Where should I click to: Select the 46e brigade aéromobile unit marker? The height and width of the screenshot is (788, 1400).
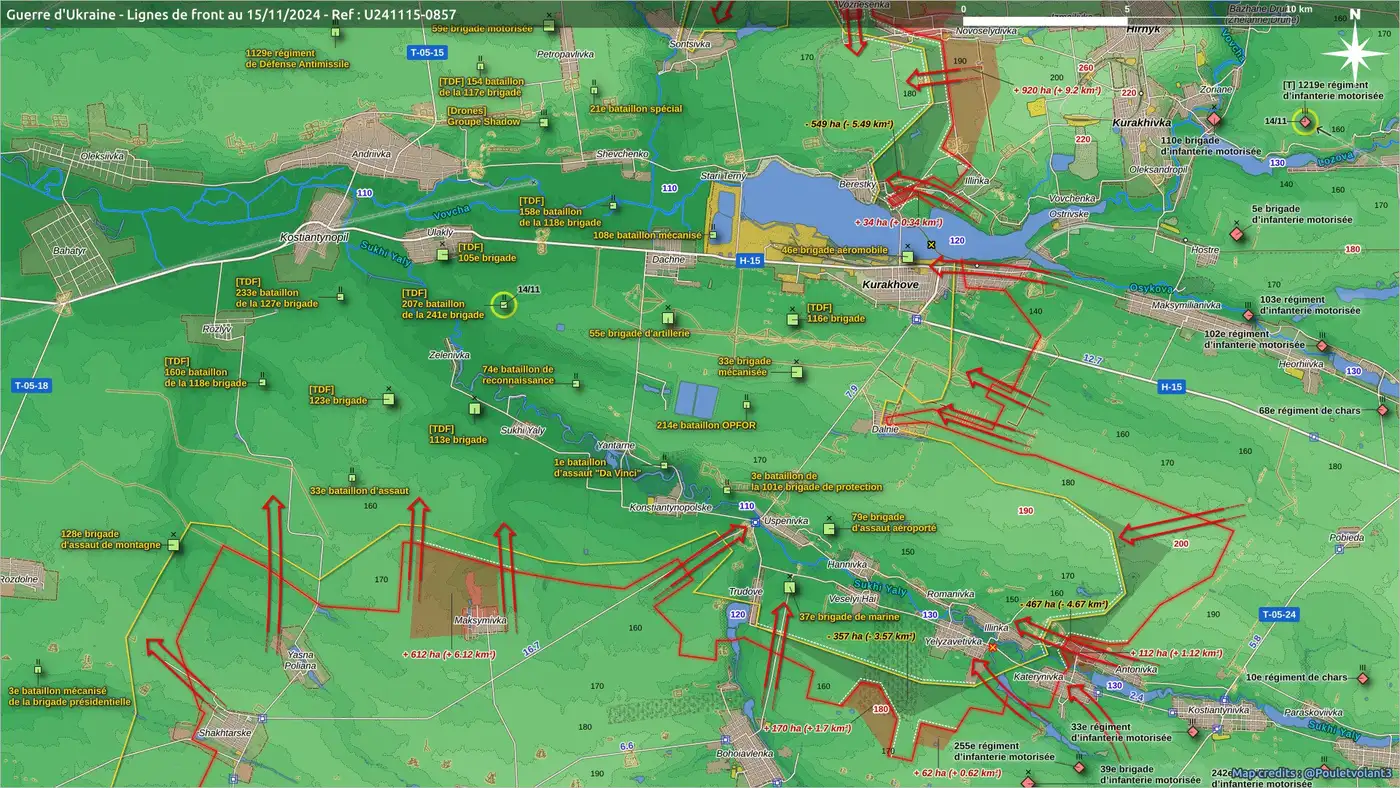point(907,257)
